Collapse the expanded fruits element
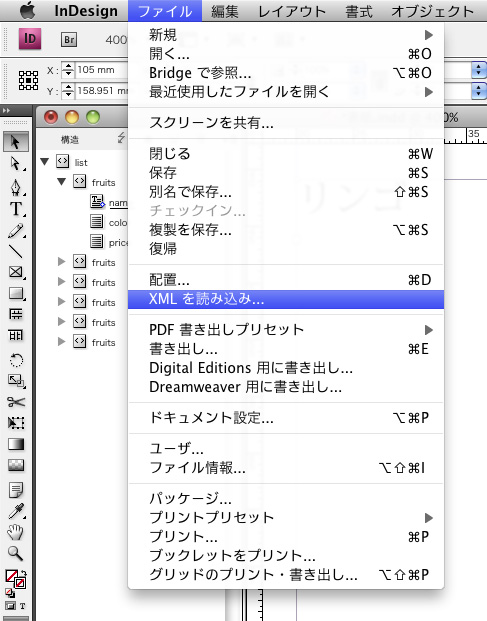 tap(61, 182)
